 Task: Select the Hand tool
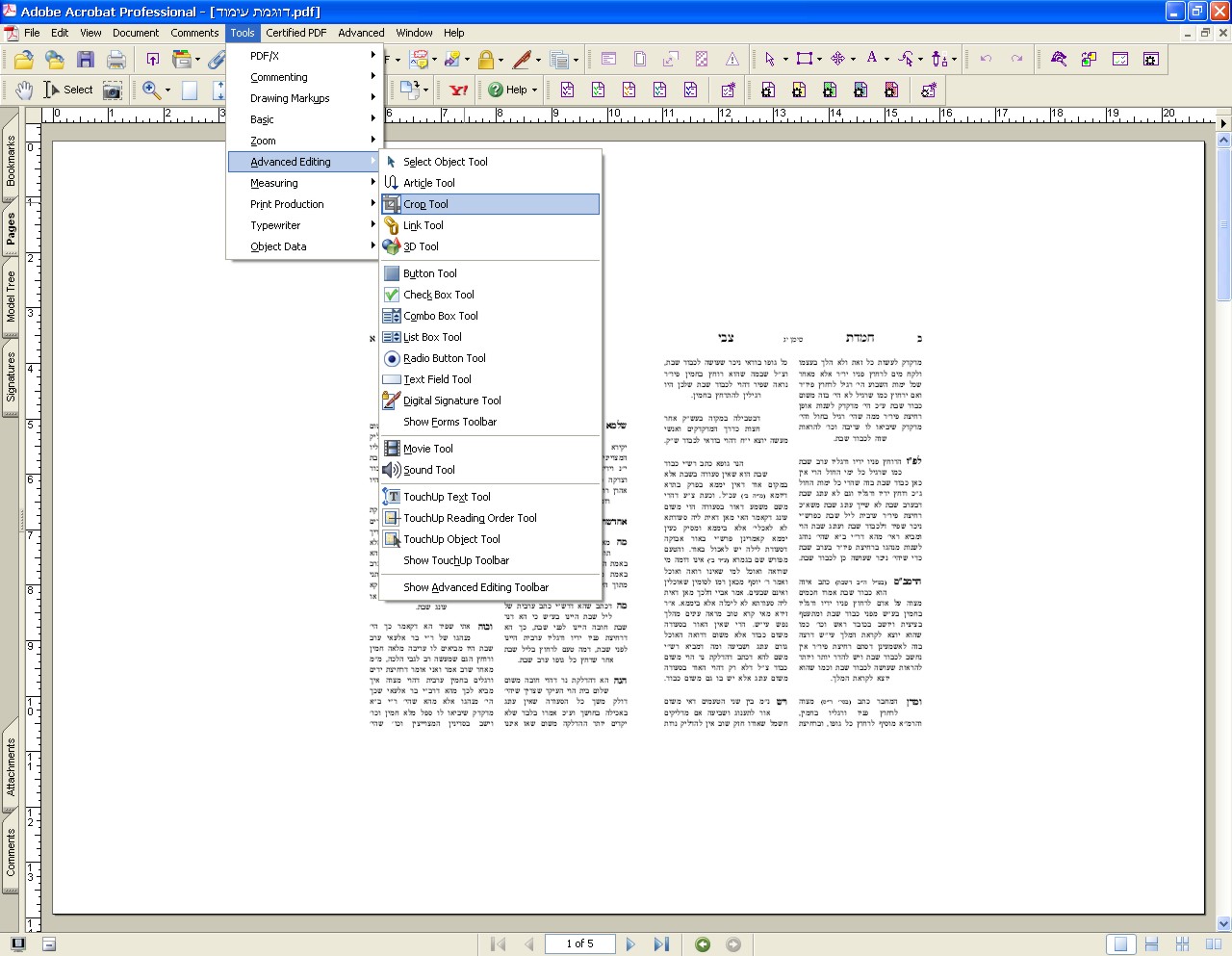tap(24, 90)
